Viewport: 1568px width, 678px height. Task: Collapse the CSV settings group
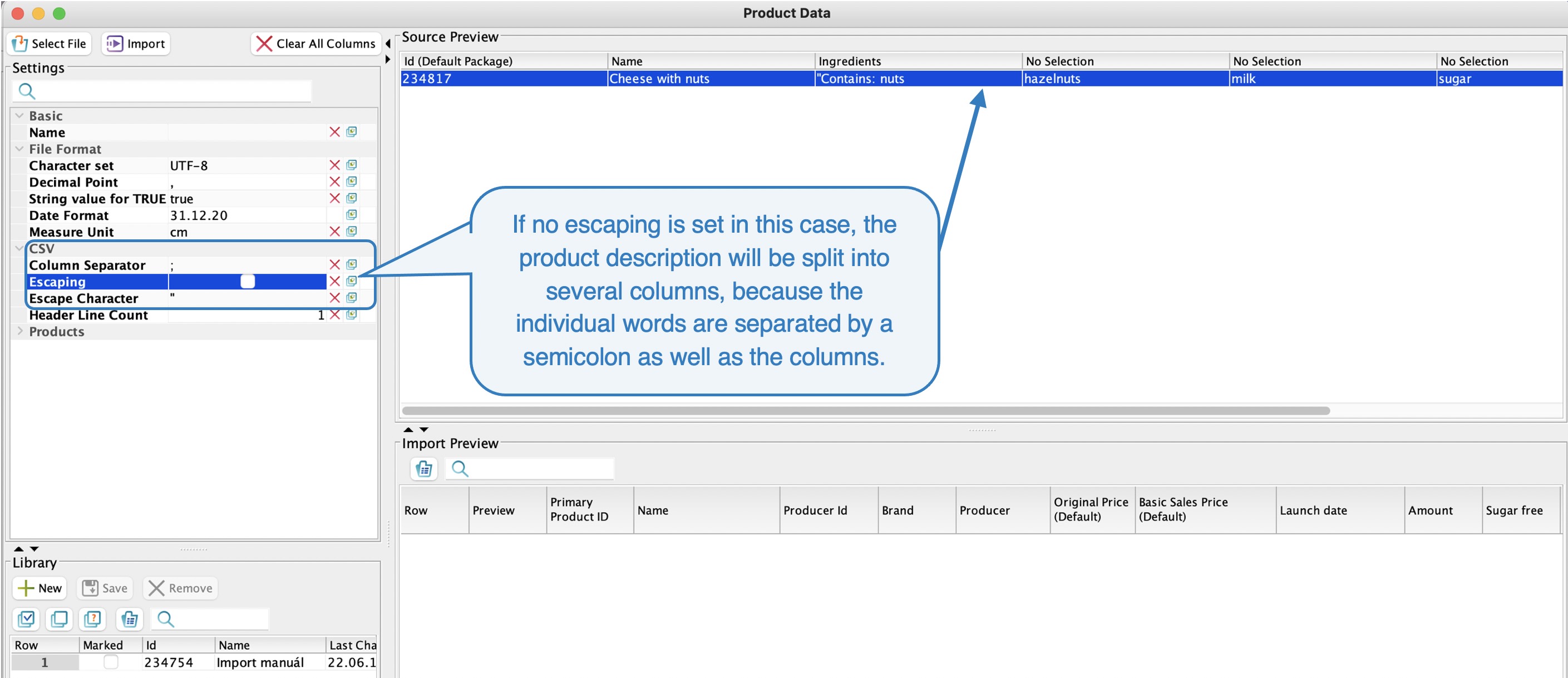click(x=19, y=248)
